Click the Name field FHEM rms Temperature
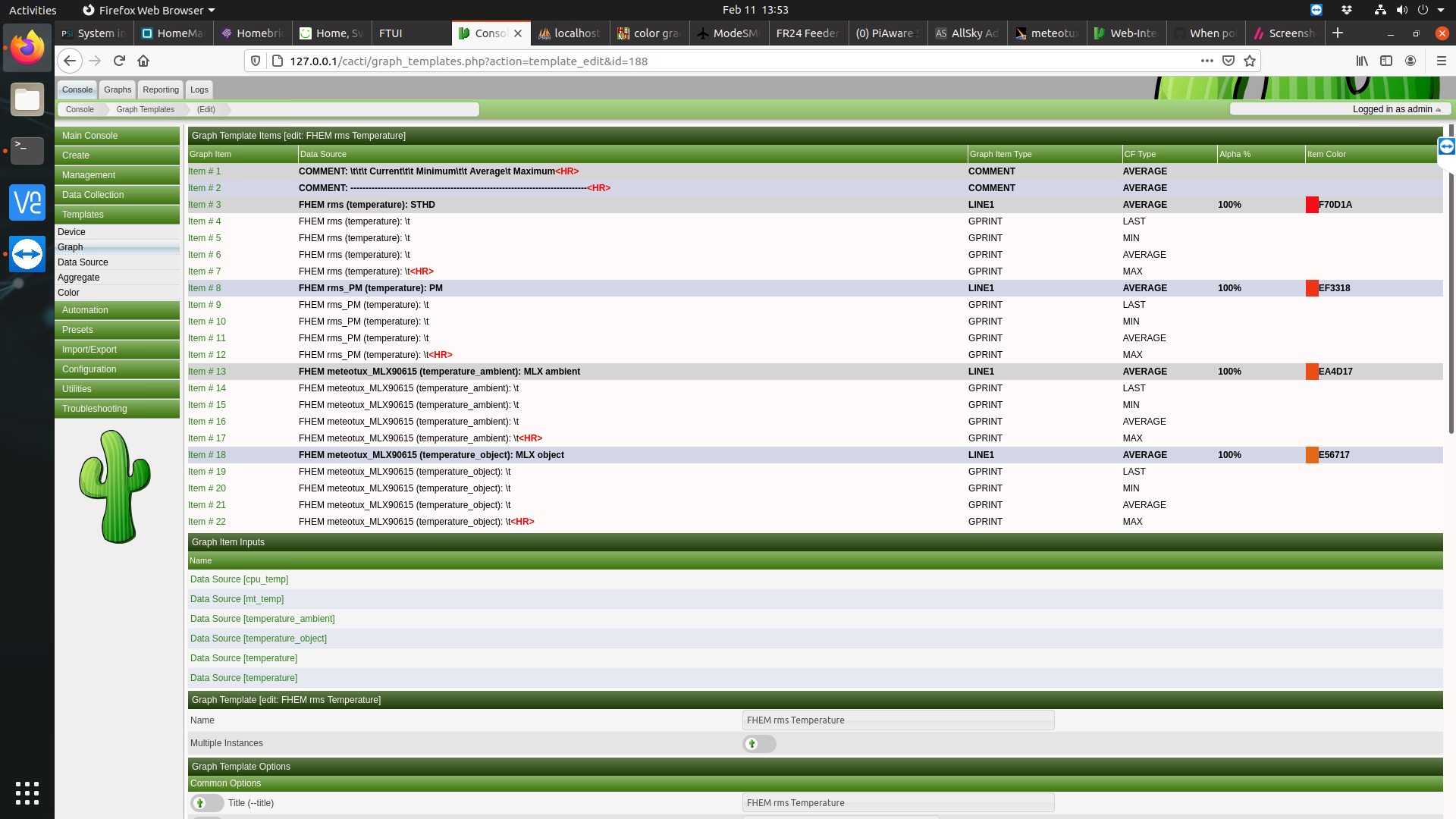The width and height of the screenshot is (1456, 819). click(899, 720)
